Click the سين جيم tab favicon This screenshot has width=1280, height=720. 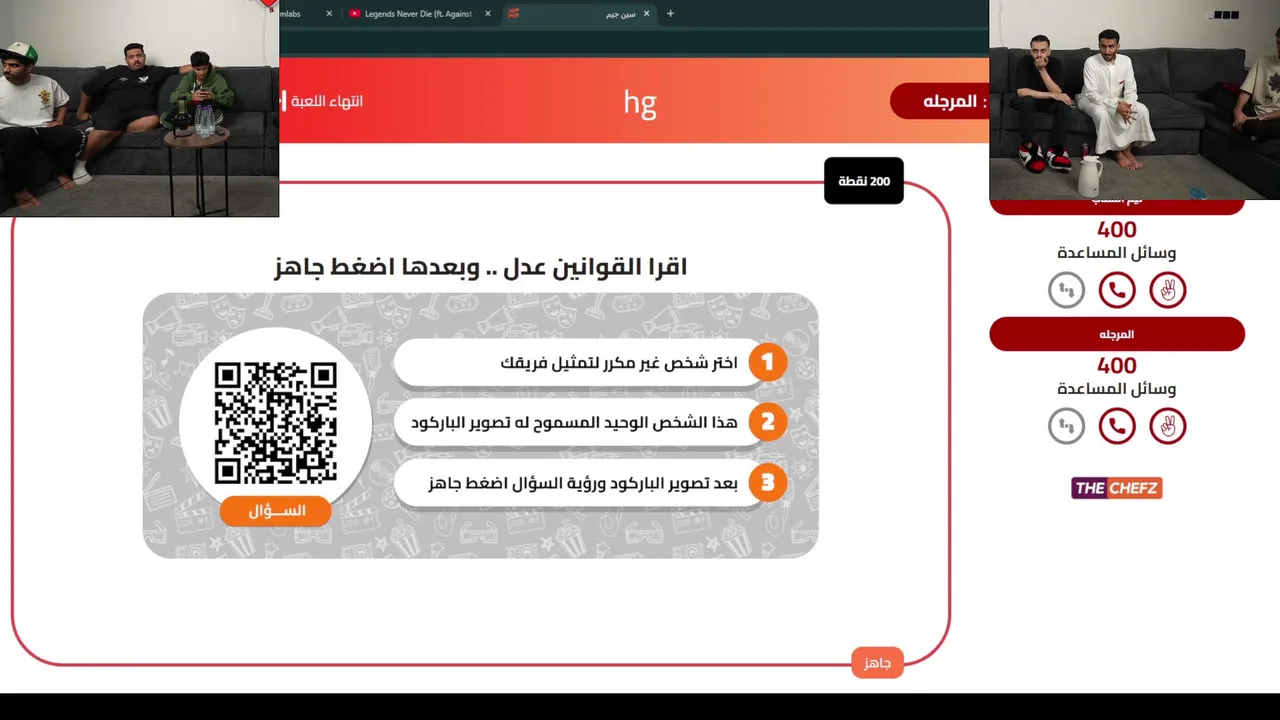tap(513, 14)
